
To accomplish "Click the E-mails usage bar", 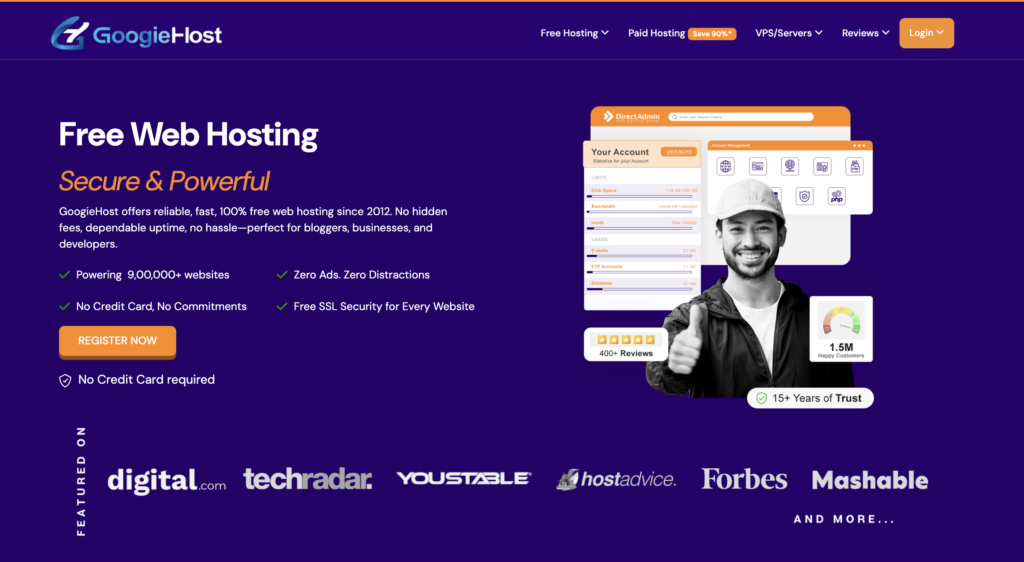I will (x=641, y=256).
